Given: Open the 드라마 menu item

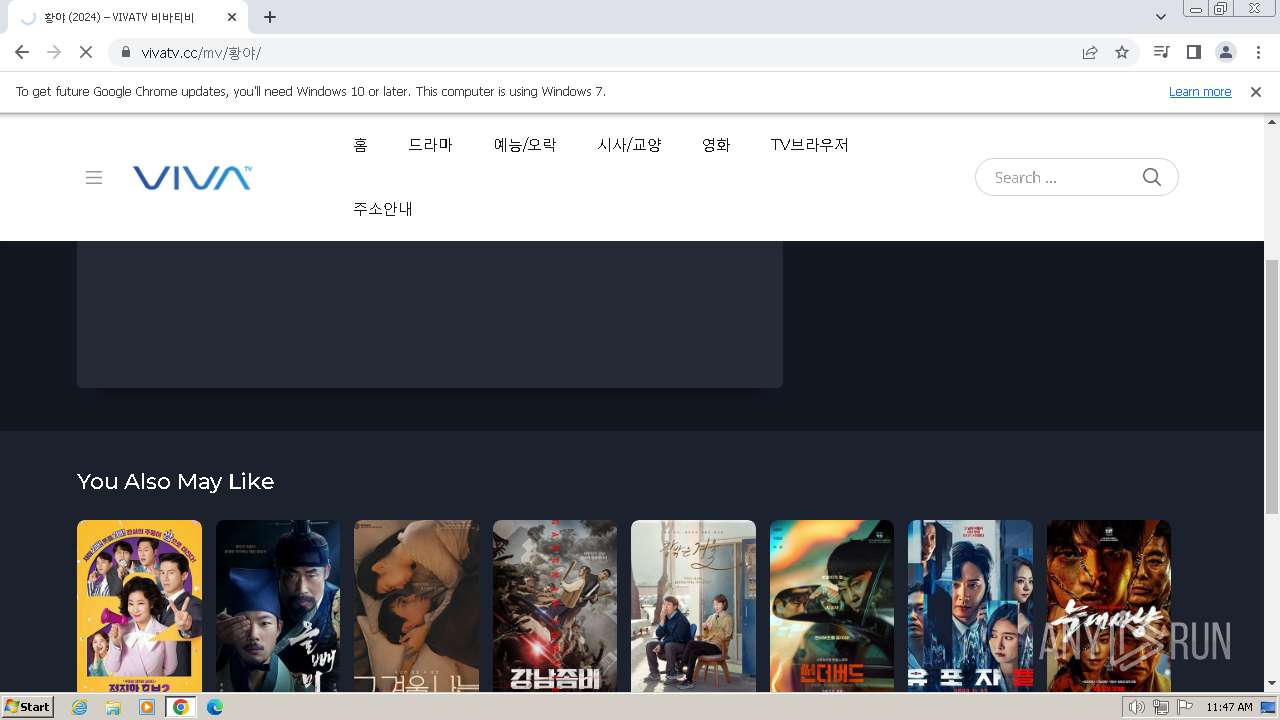Looking at the screenshot, I should 430,145.
